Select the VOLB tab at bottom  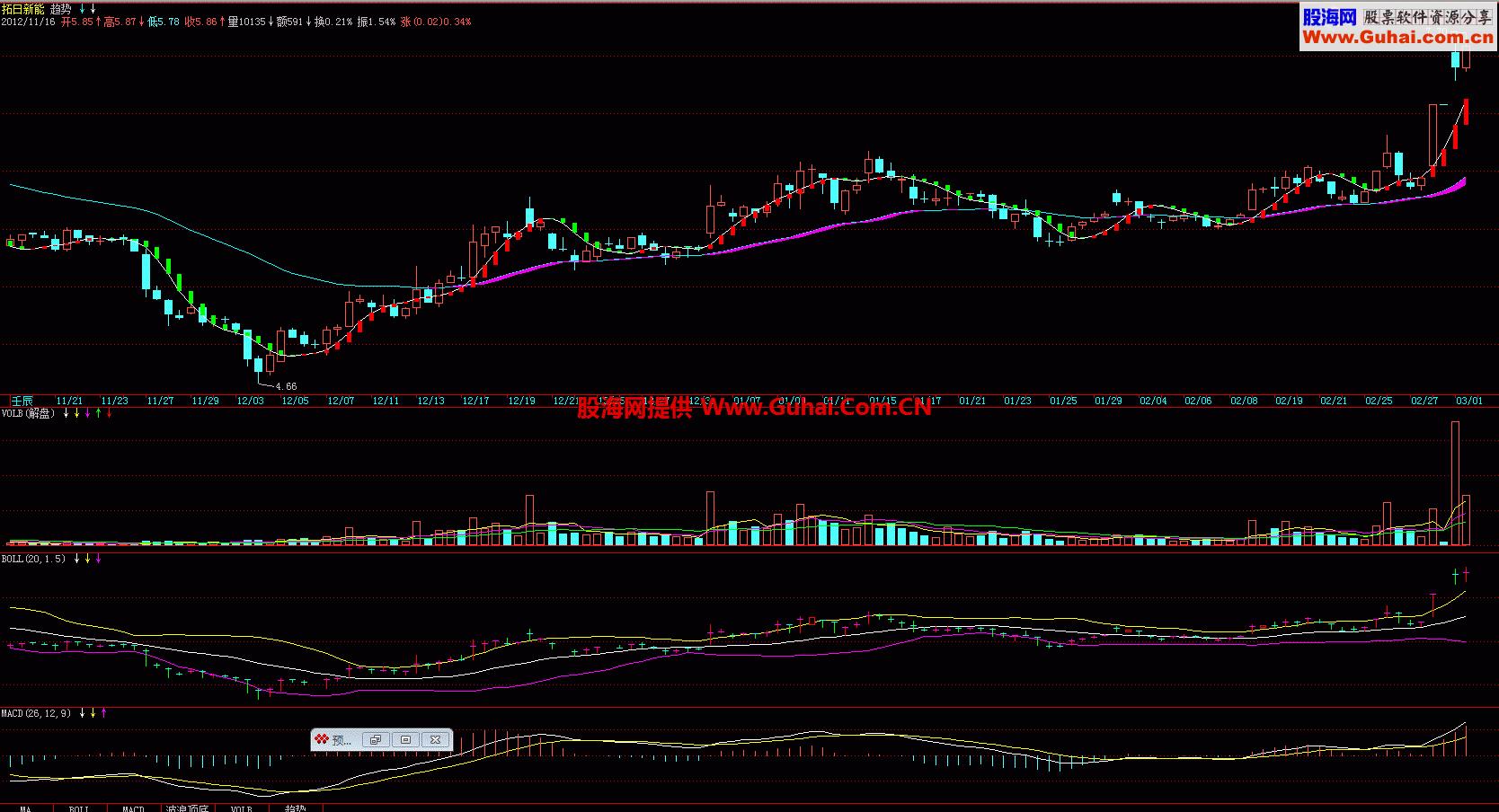pyautogui.click(x=241, y=808)
